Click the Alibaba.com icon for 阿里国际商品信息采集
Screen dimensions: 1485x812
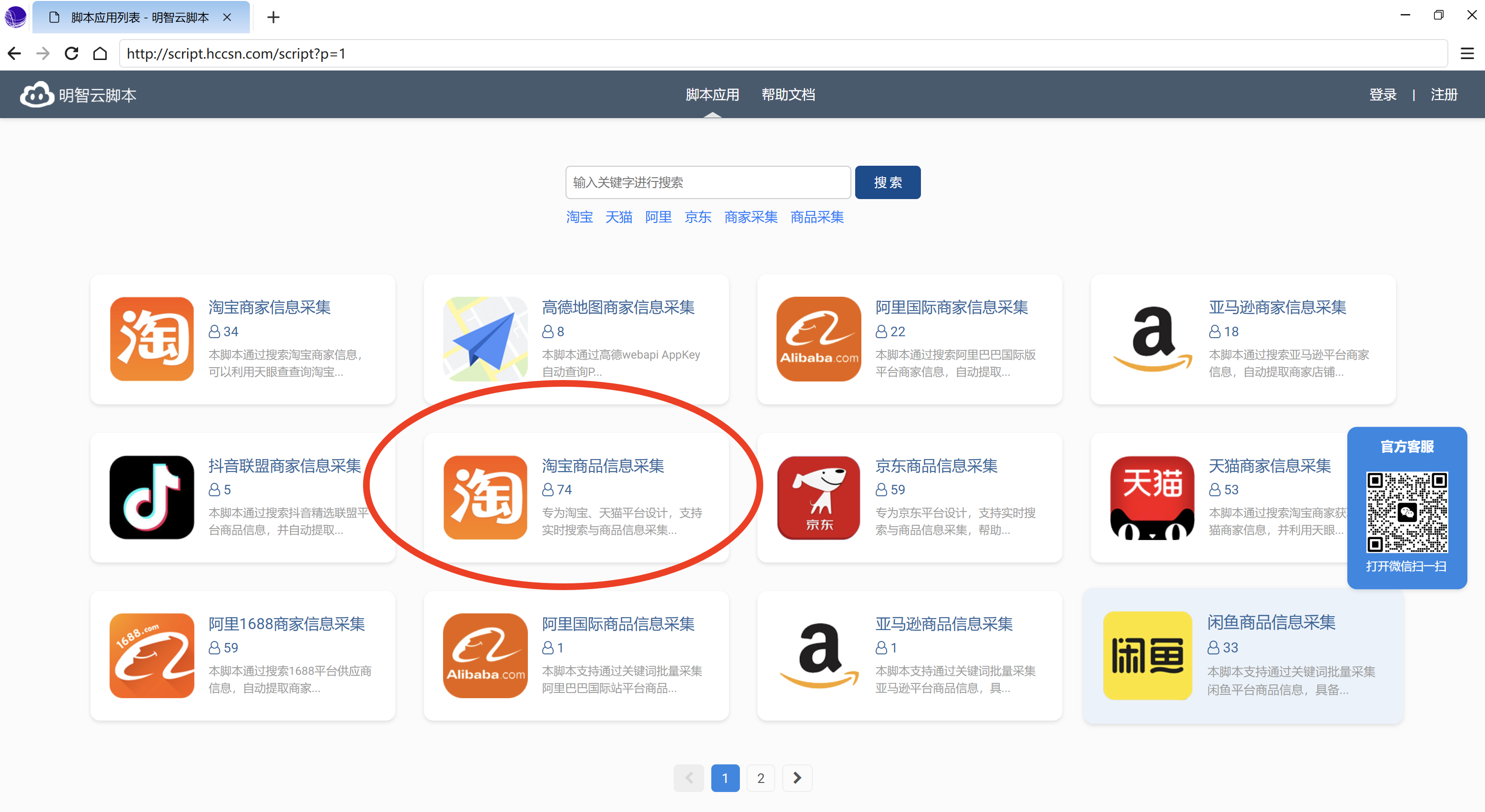coord(485,656)
